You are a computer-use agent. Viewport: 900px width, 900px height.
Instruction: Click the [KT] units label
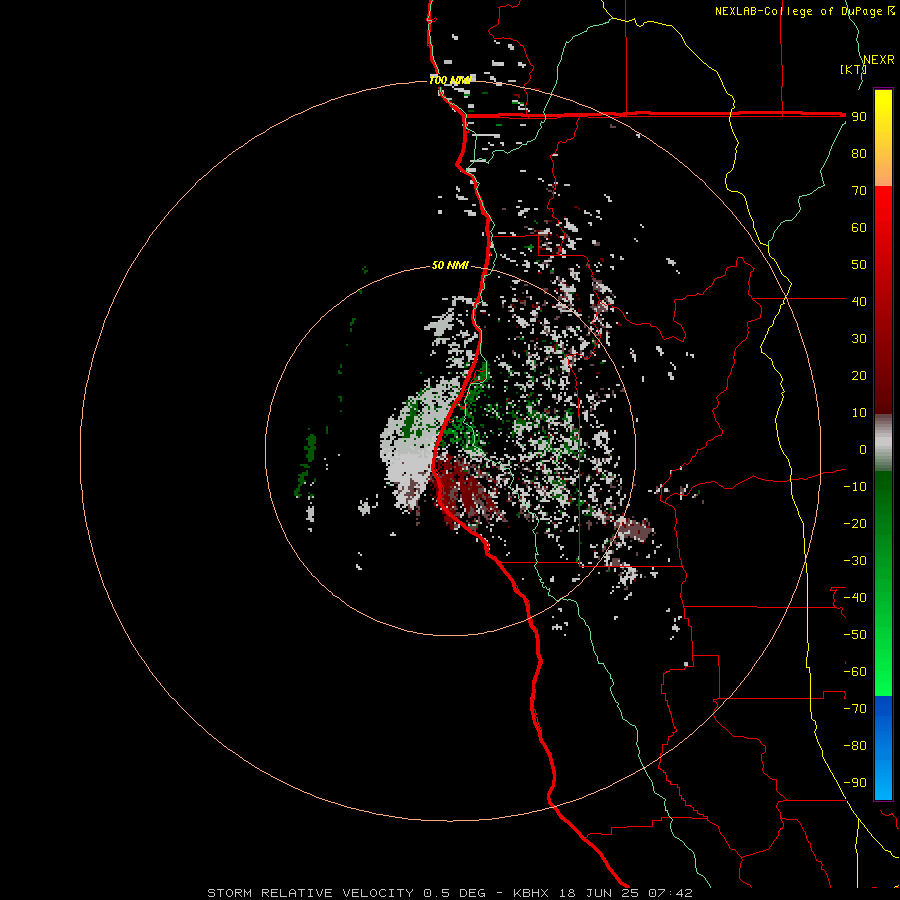(x=853, y=69)
